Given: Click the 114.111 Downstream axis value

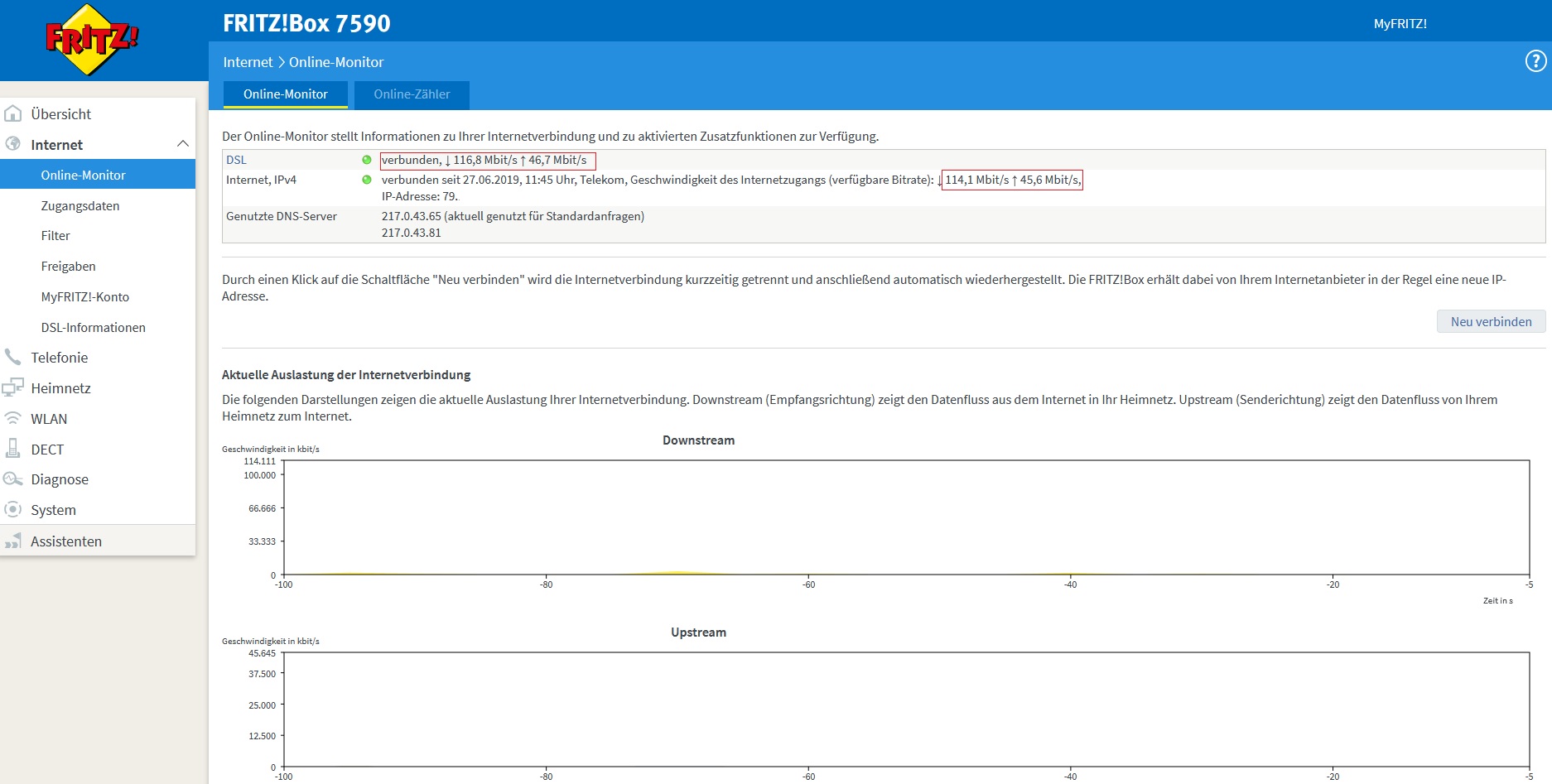Looking at the screenshot, I should tap(260, 461).
